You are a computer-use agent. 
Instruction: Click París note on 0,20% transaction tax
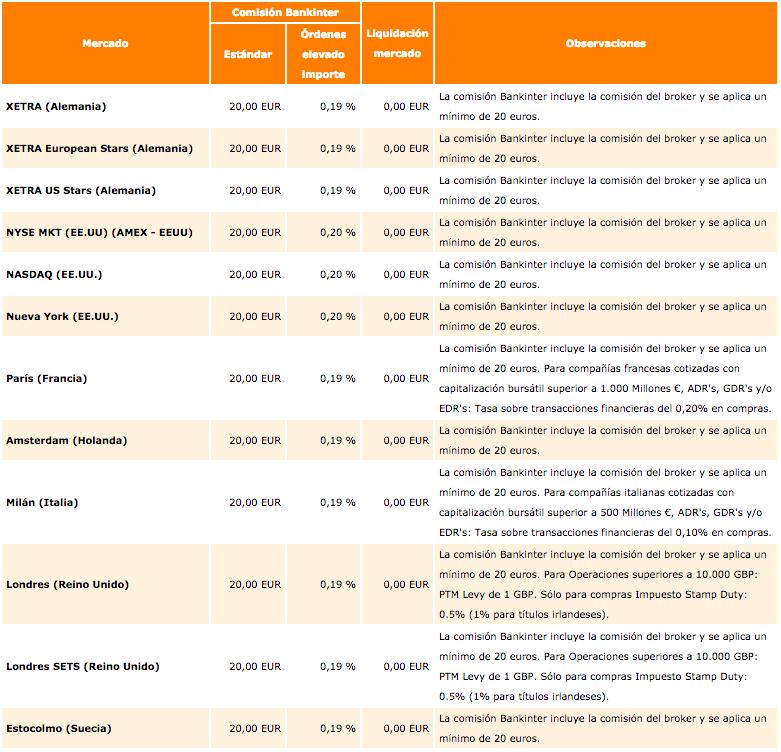click(605, 408)
